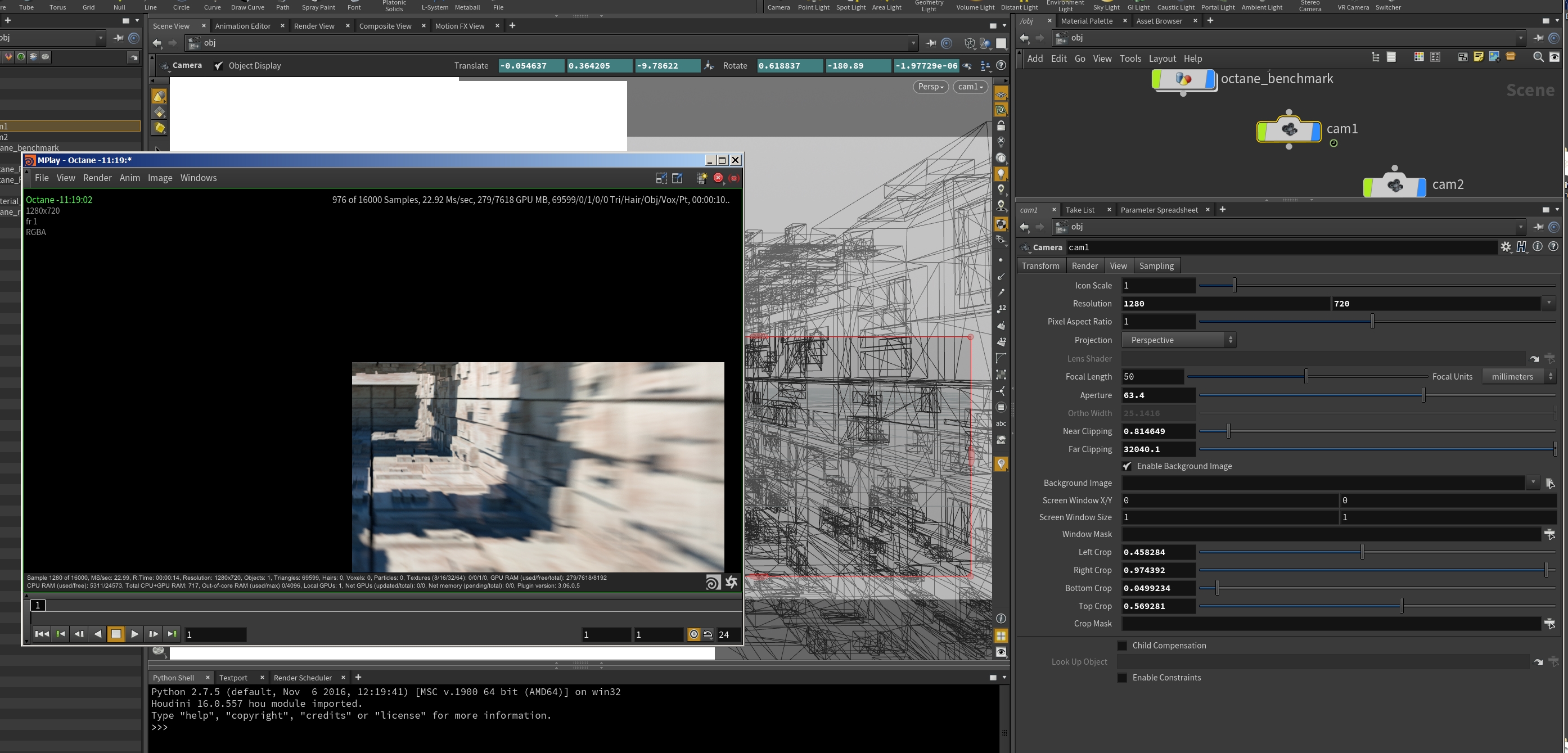Click the Focal Length slider
Screen dimensions: 1568x753
click(1306, 376)
